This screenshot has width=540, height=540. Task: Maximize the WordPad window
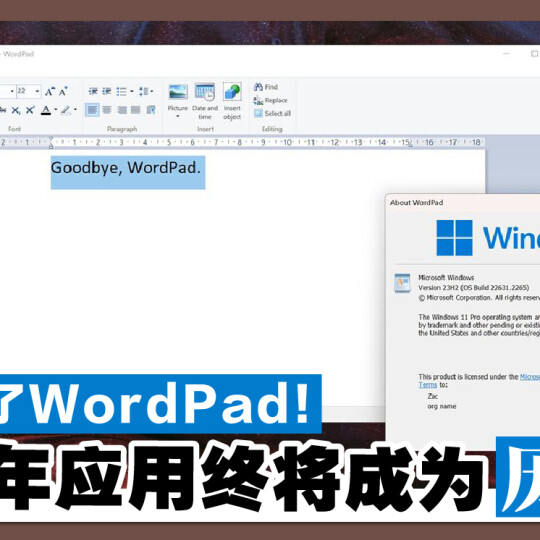coord(534,54)
